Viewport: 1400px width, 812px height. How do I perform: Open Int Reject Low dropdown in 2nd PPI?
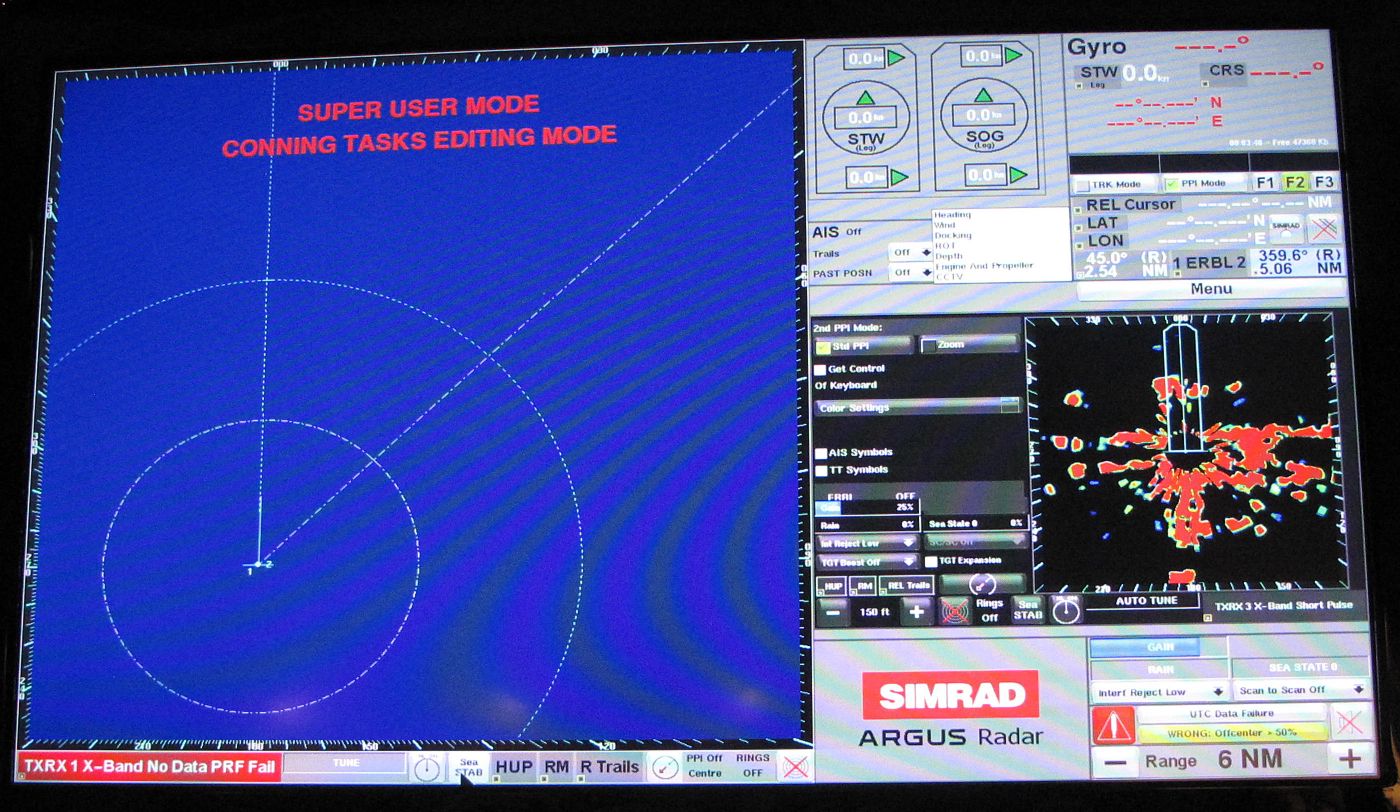point(867,543)
